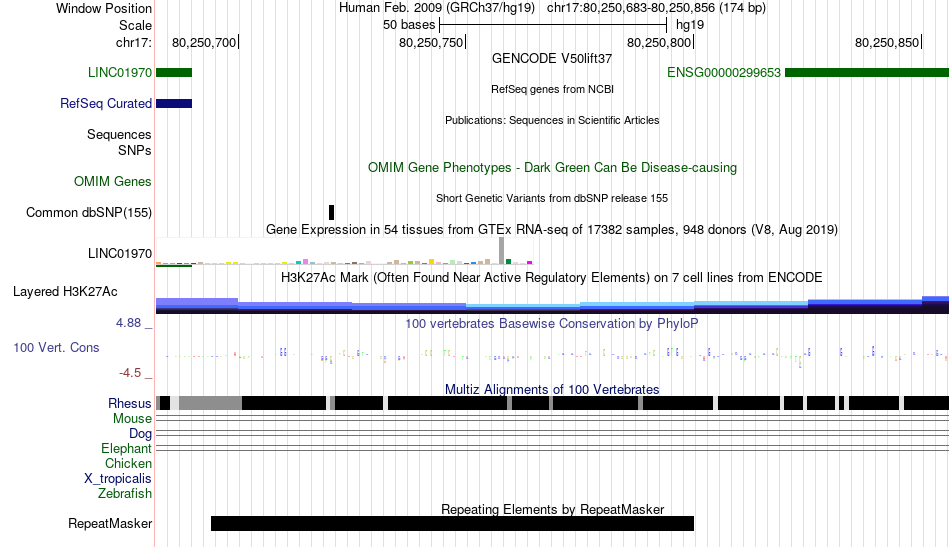This screenshot has width=950, height=547.
Task: Open the ENSG00000299653 gene label
Action: pos(723,73)
